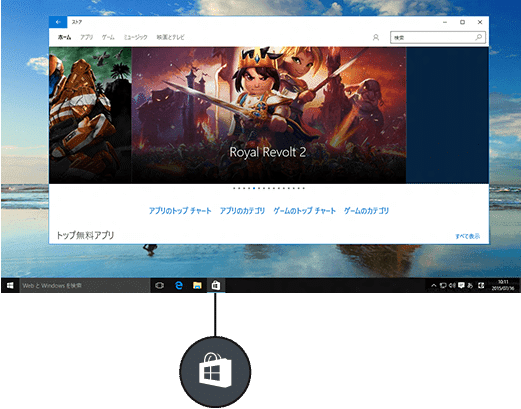Click the first carousel page dot
This screenshot has height=409, width=521.
tap(234, 188)
